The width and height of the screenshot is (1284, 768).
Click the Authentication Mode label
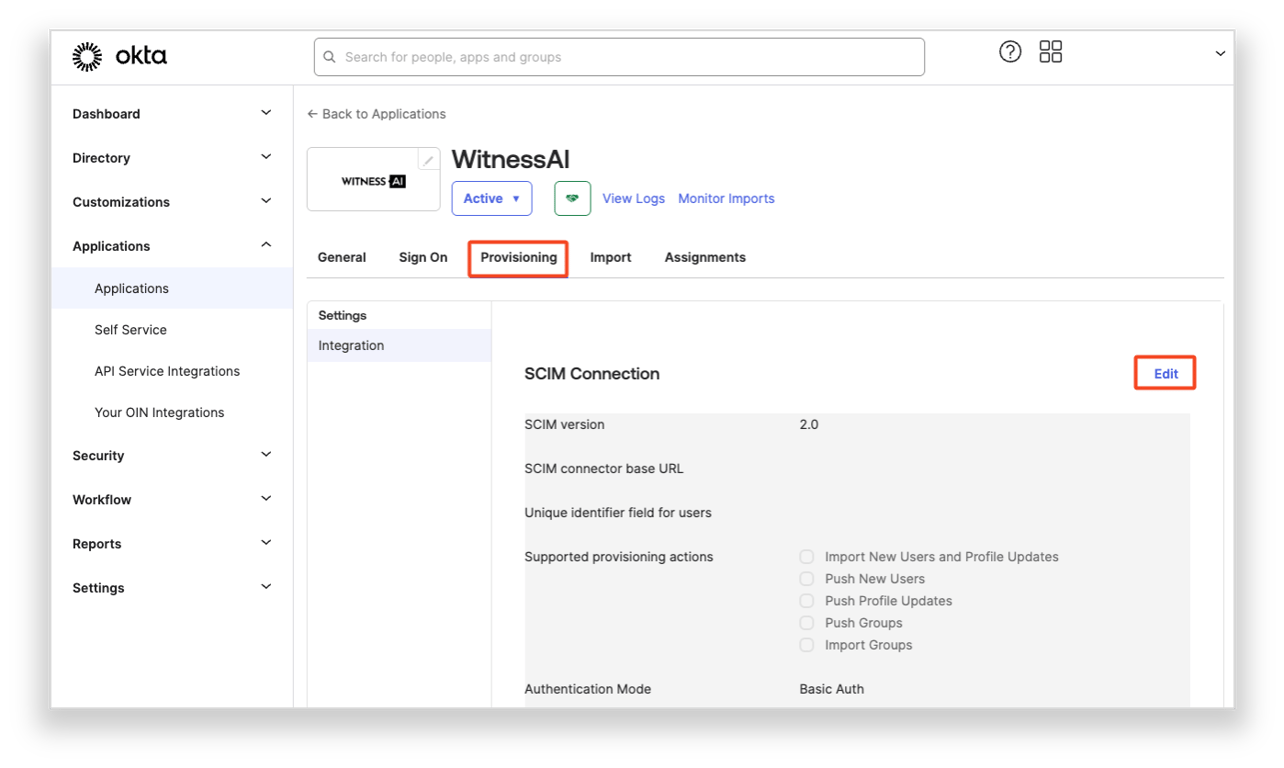[x=588, y=689]
